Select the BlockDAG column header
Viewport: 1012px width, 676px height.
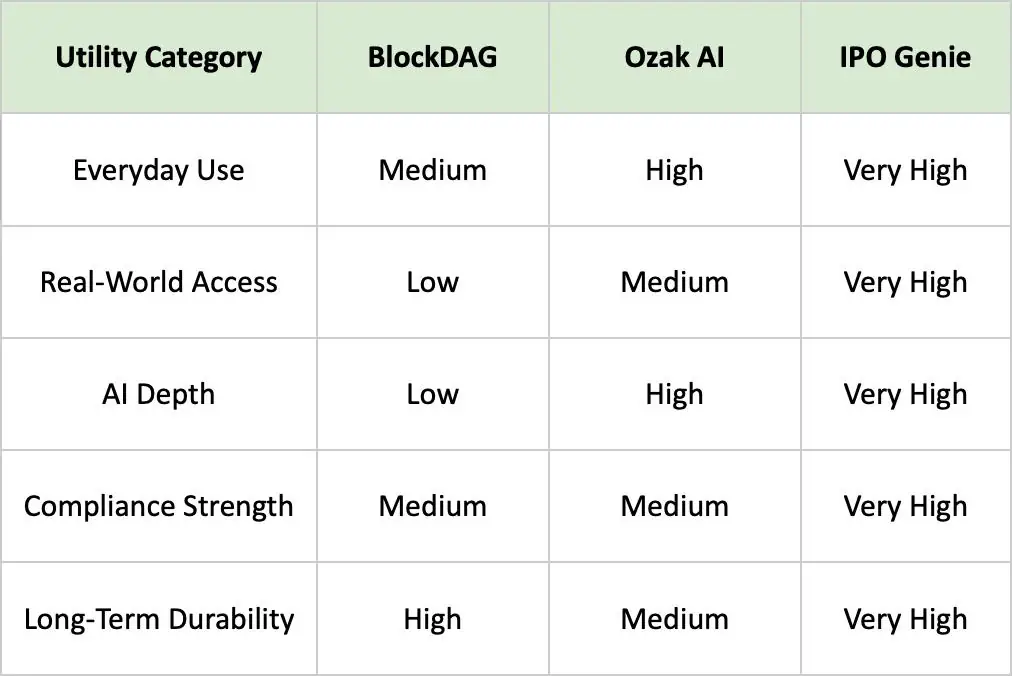click(x=432, y=57)
